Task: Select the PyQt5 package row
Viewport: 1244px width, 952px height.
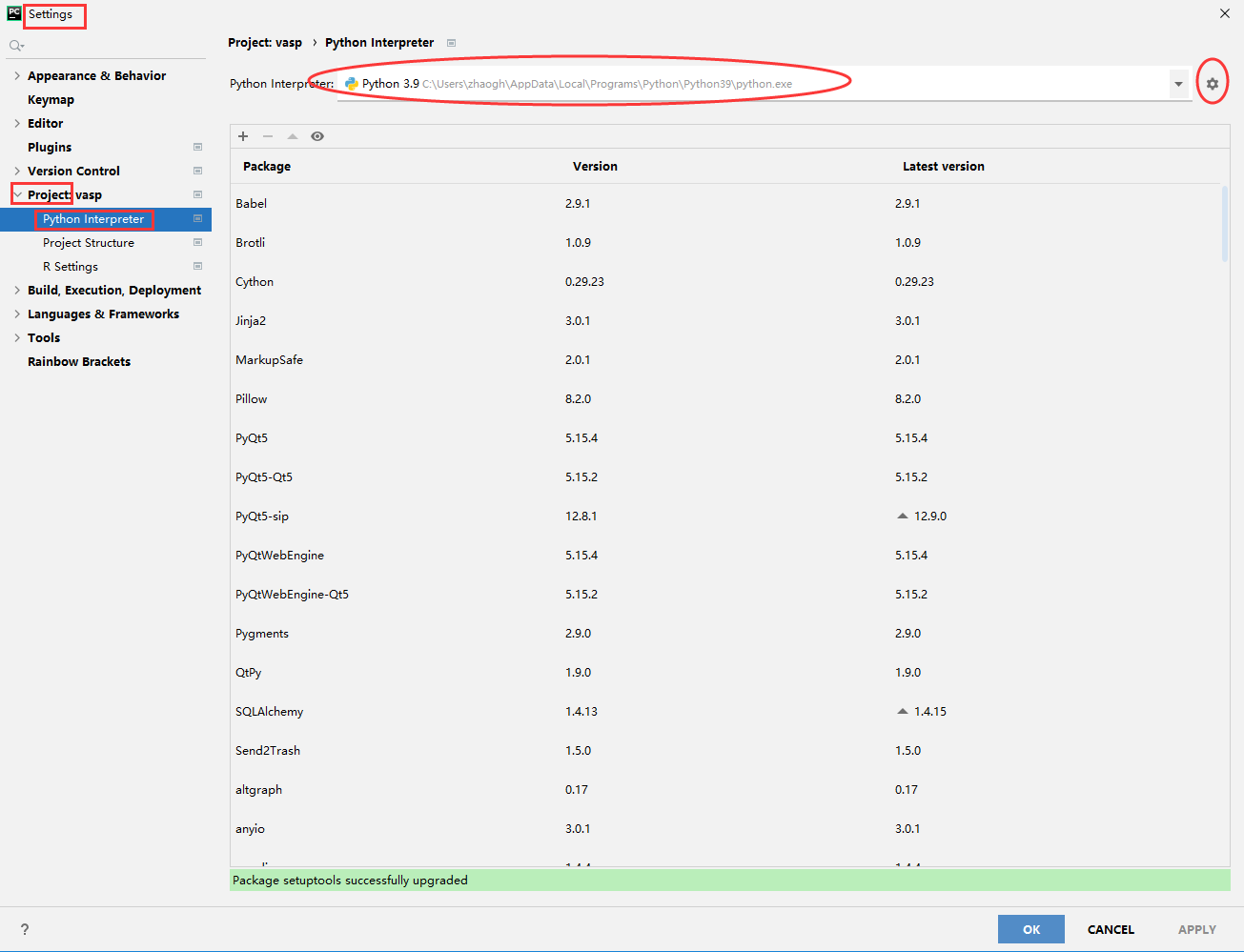Action: coord(725,437)
